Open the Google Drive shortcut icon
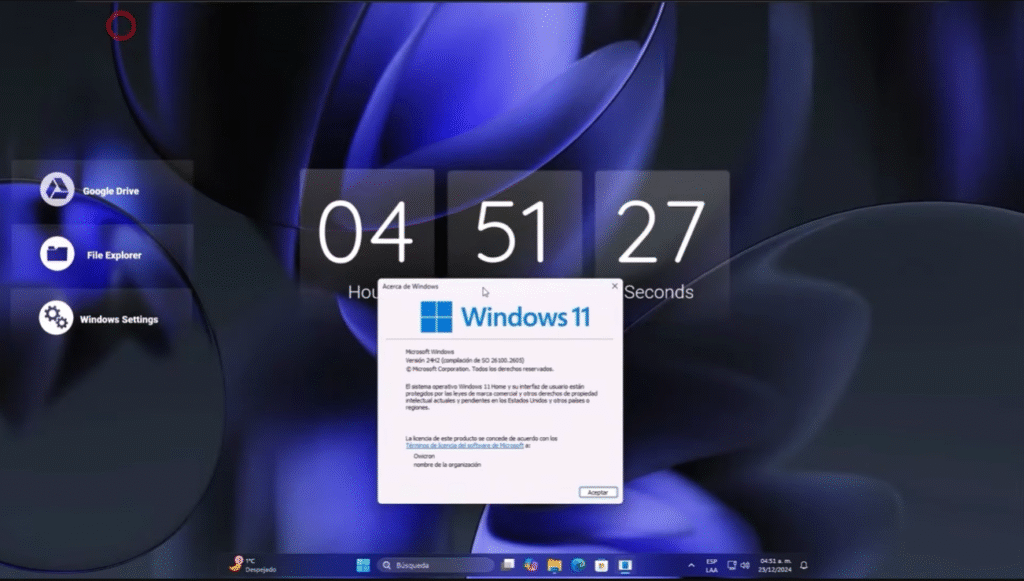The height and width of the screenshot is (581, 1024). tap(57, 190)
